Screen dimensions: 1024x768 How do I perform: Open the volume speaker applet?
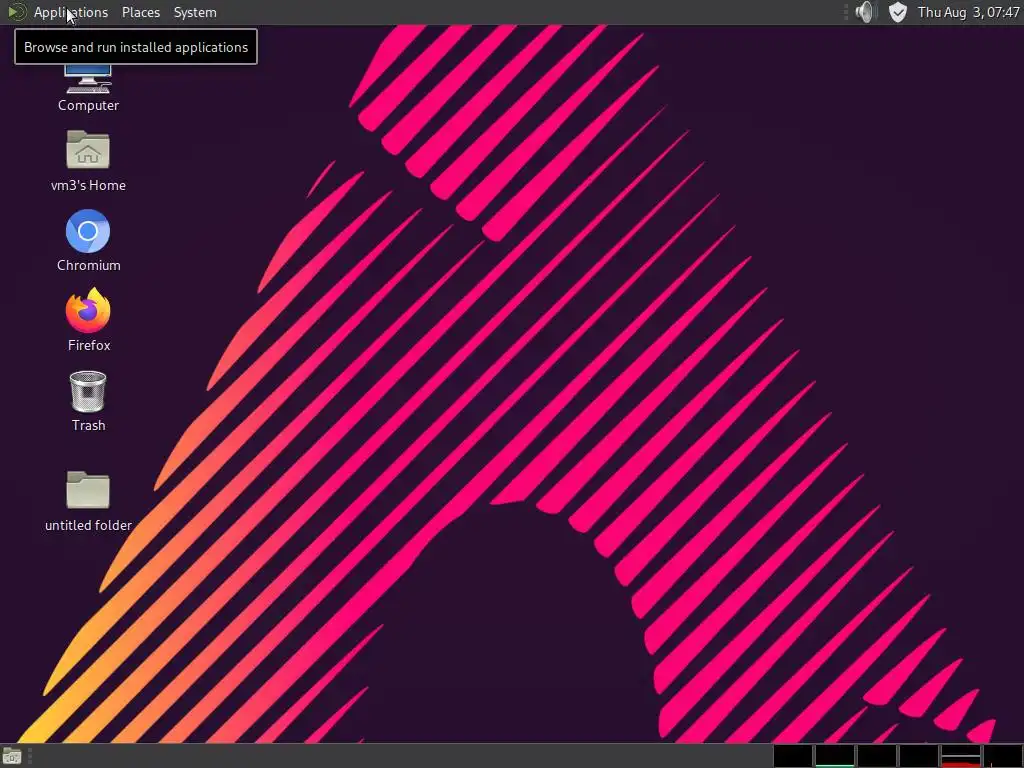(864, 12)
